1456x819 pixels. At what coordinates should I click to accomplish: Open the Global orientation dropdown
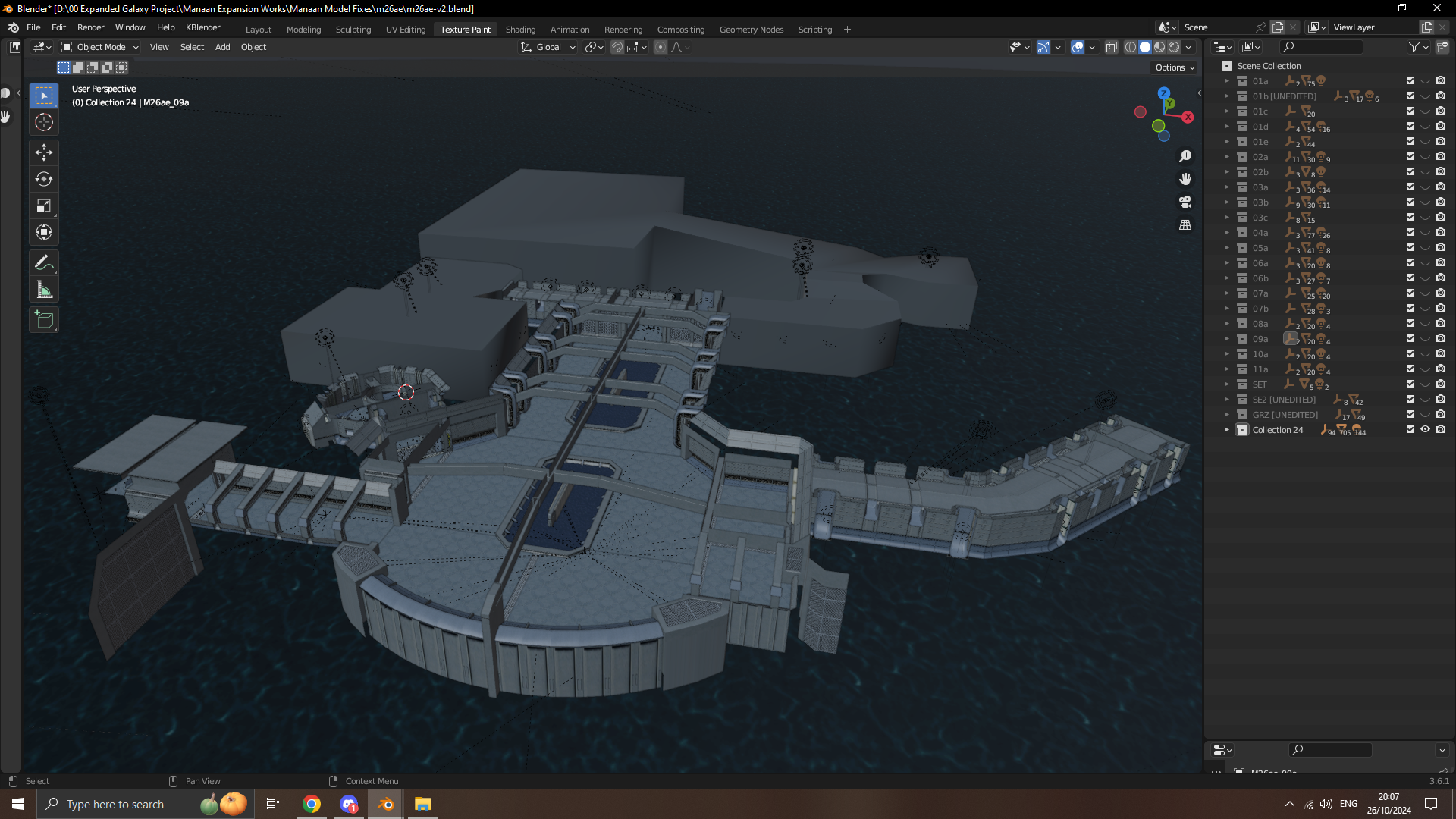548,47
